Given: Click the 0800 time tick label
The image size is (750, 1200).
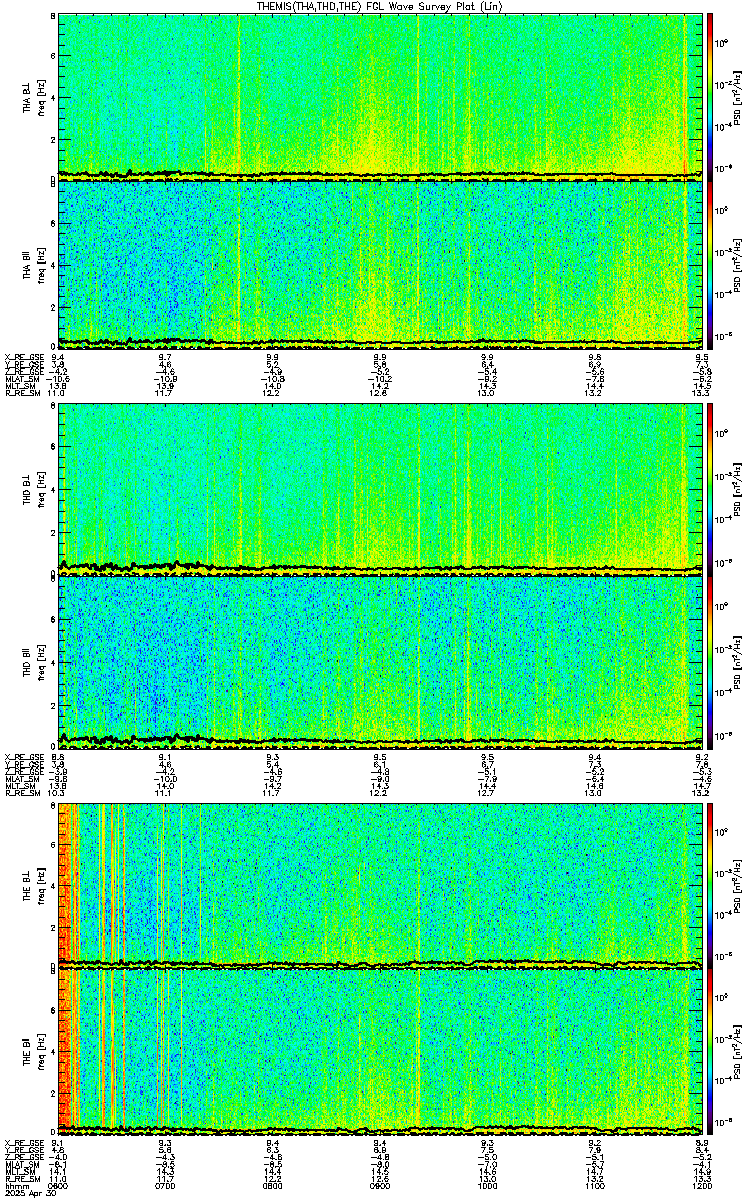Looking at the screenshot, I should point(273,1185).
